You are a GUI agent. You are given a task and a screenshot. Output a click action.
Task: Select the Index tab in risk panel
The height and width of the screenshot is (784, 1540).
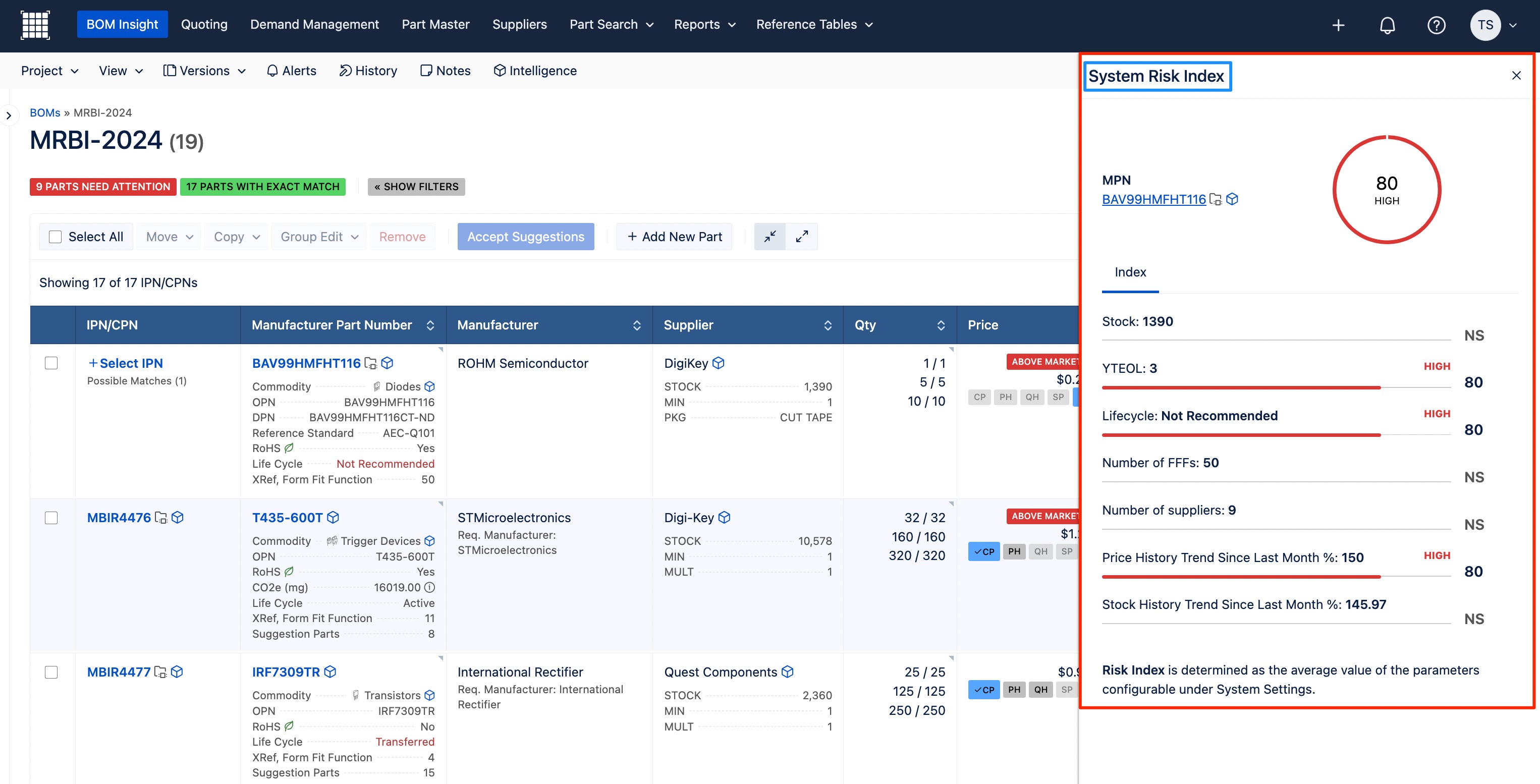tap(1130, 272)
